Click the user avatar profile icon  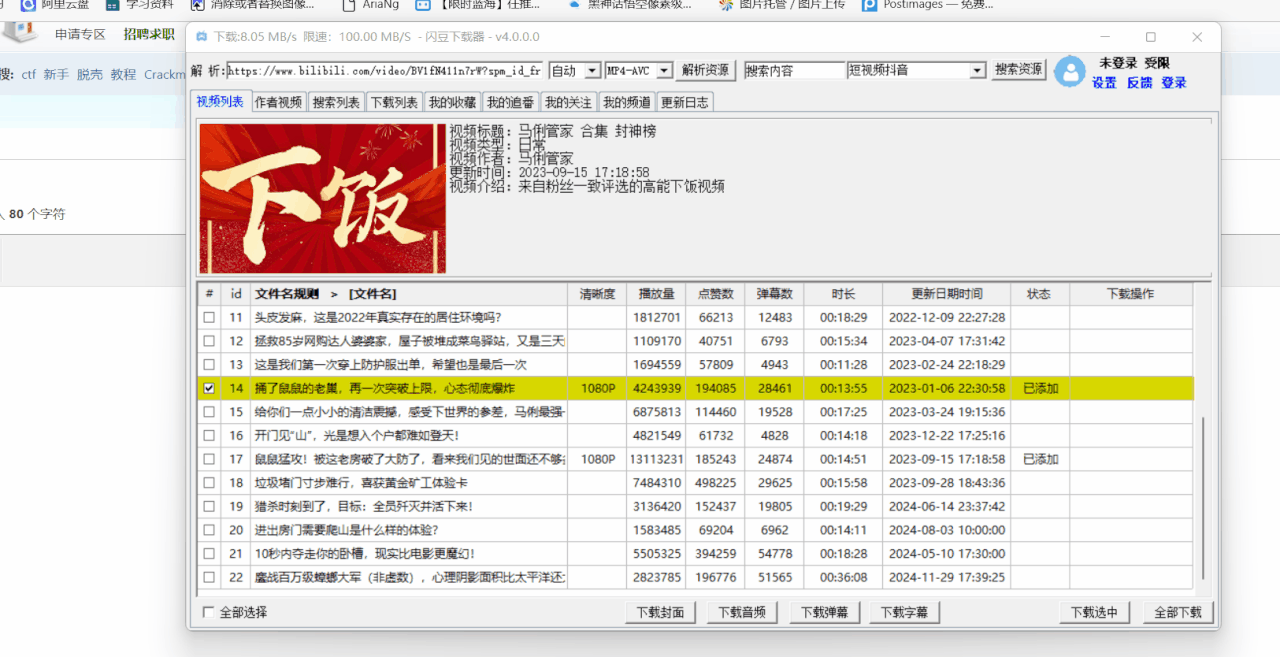point(1069,71)
